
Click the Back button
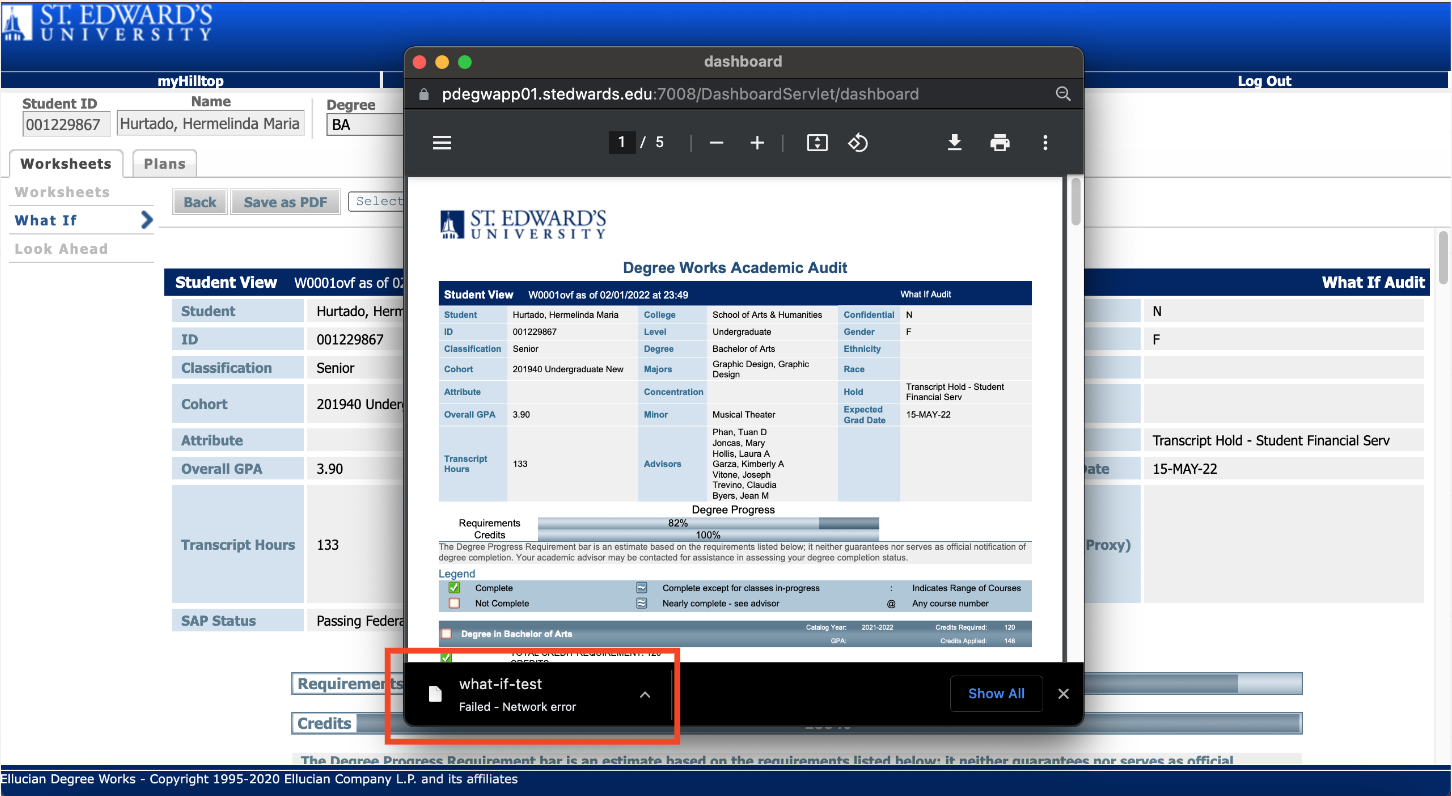[x=200, y=202]
